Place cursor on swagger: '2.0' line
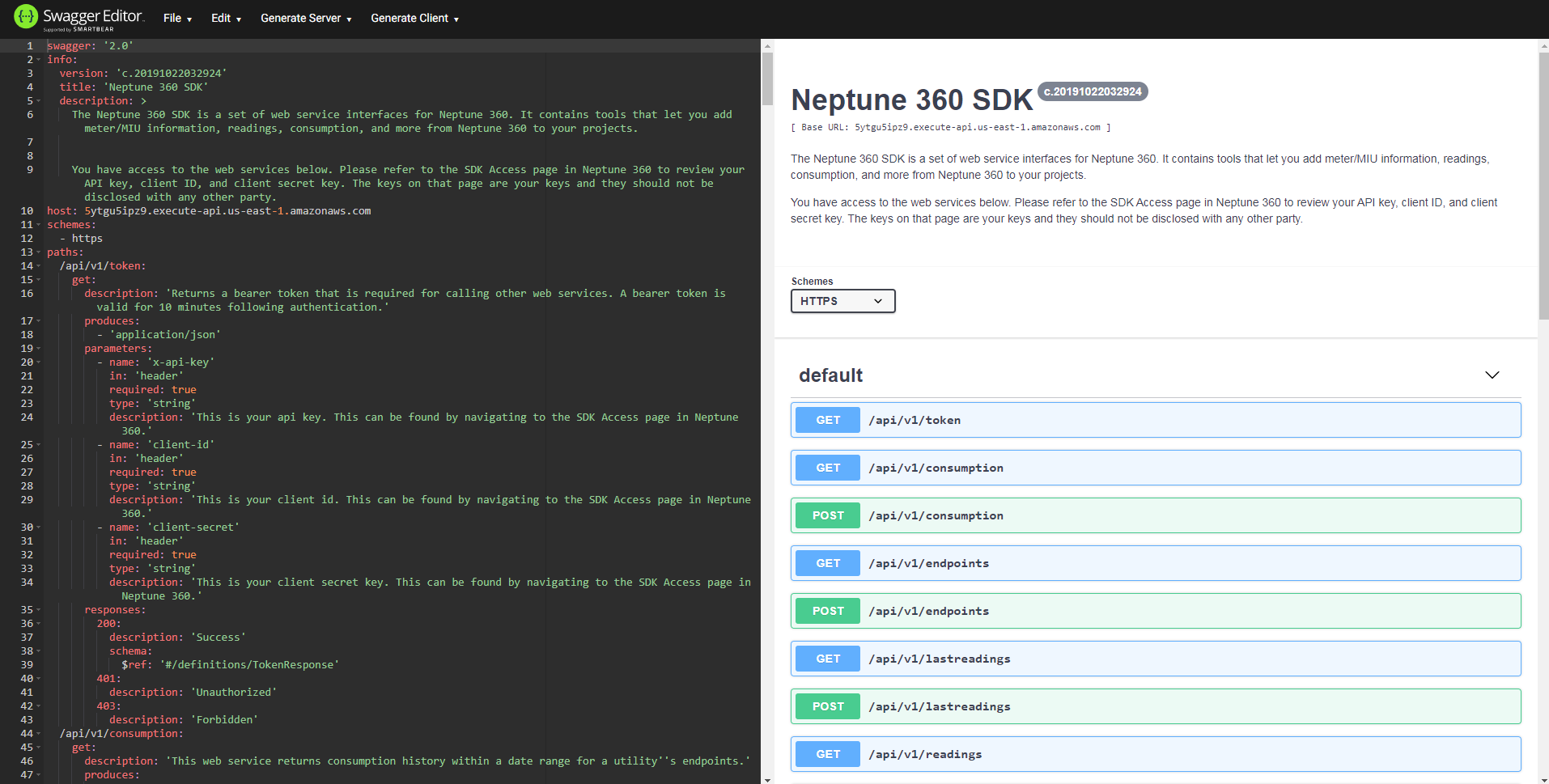 (90, 46)
